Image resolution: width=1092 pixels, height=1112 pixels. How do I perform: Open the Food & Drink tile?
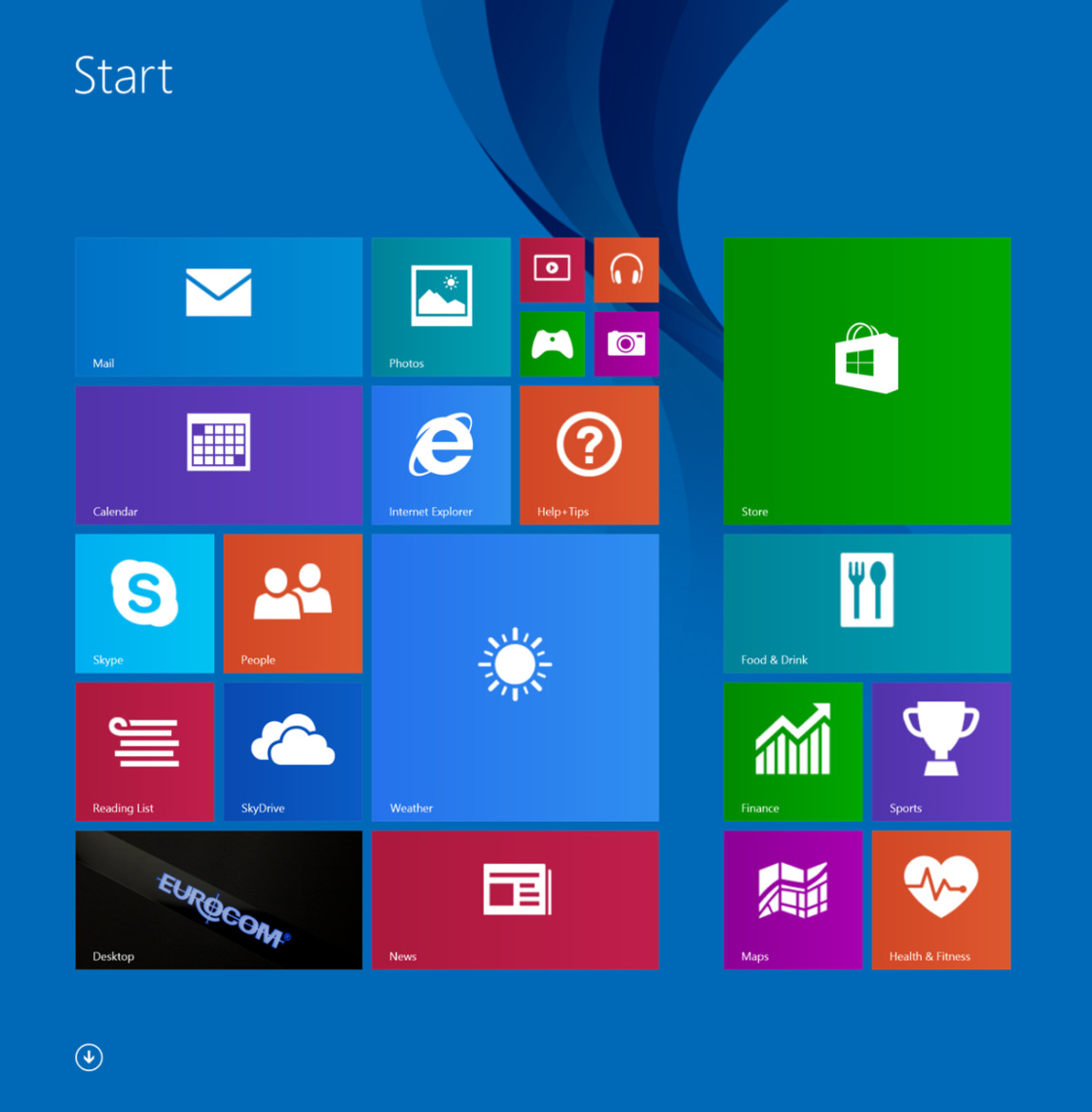(x=868, y=603)
